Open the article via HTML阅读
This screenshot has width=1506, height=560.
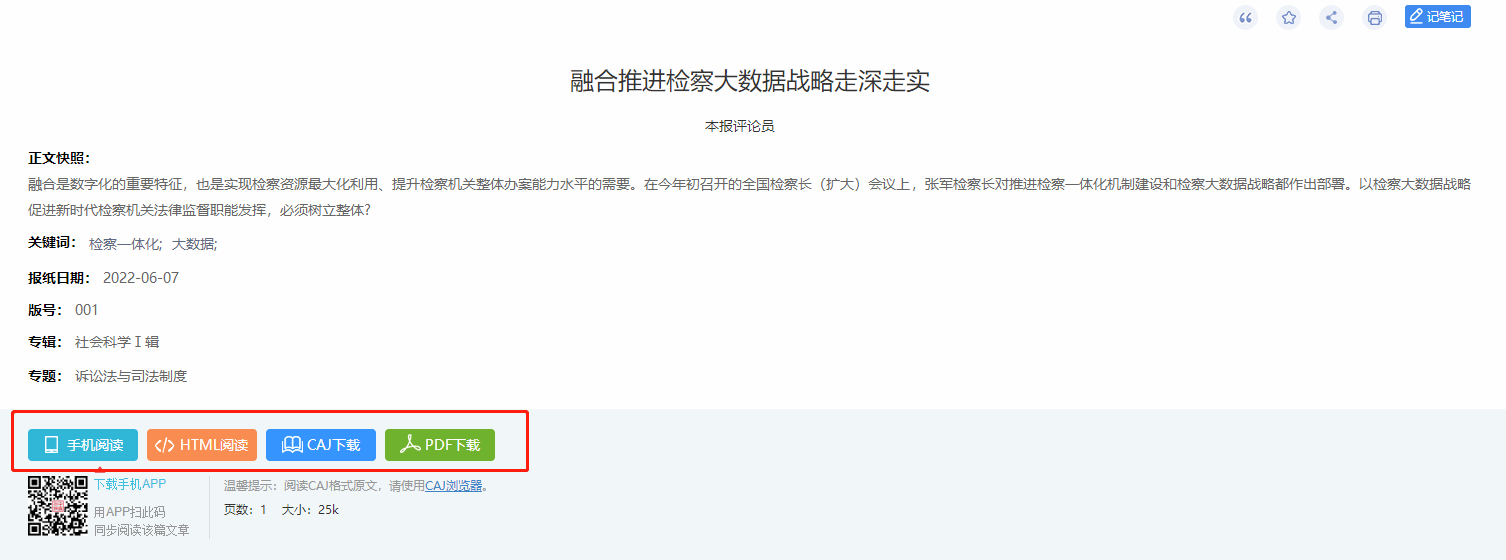point(202,445)
